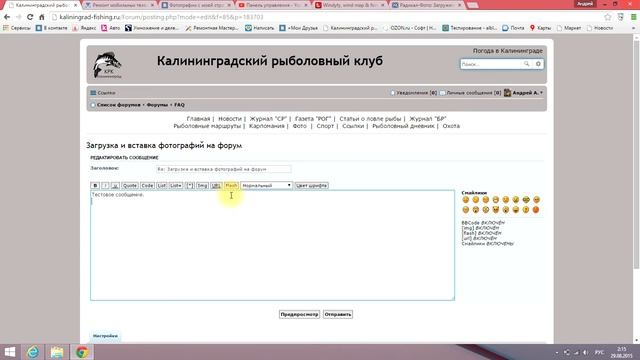Open the 'Газета "РОГ"' link
This screenshot has height=360, width=640.
(313, 119)
